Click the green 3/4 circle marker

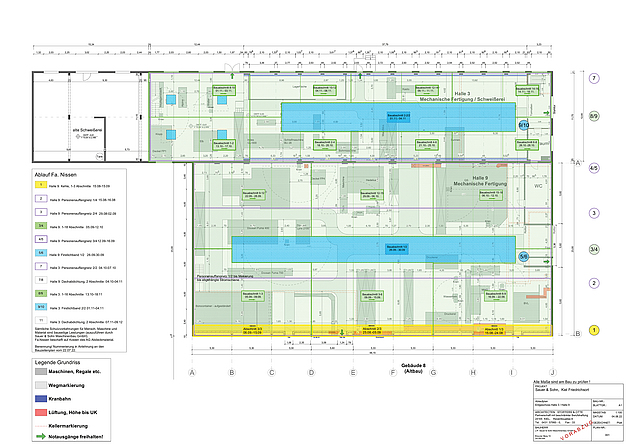[x=593, y=249]
